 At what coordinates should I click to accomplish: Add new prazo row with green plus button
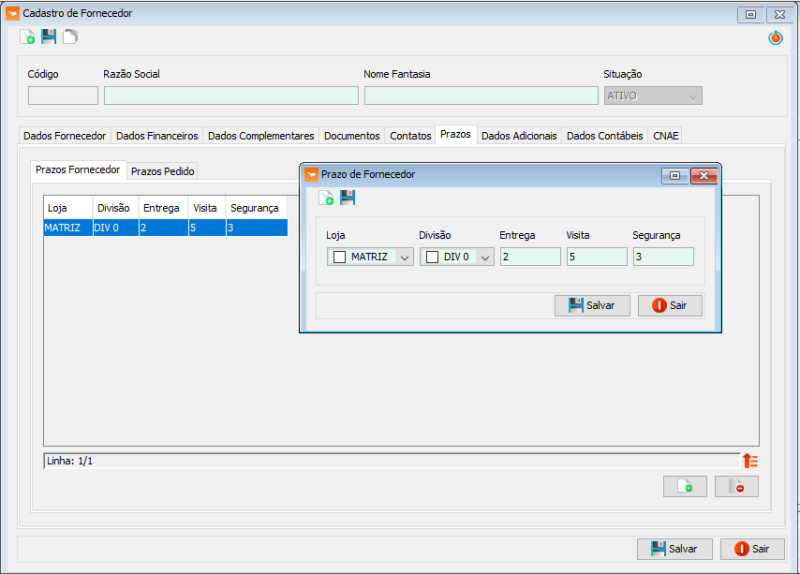(x=685, y=486)
